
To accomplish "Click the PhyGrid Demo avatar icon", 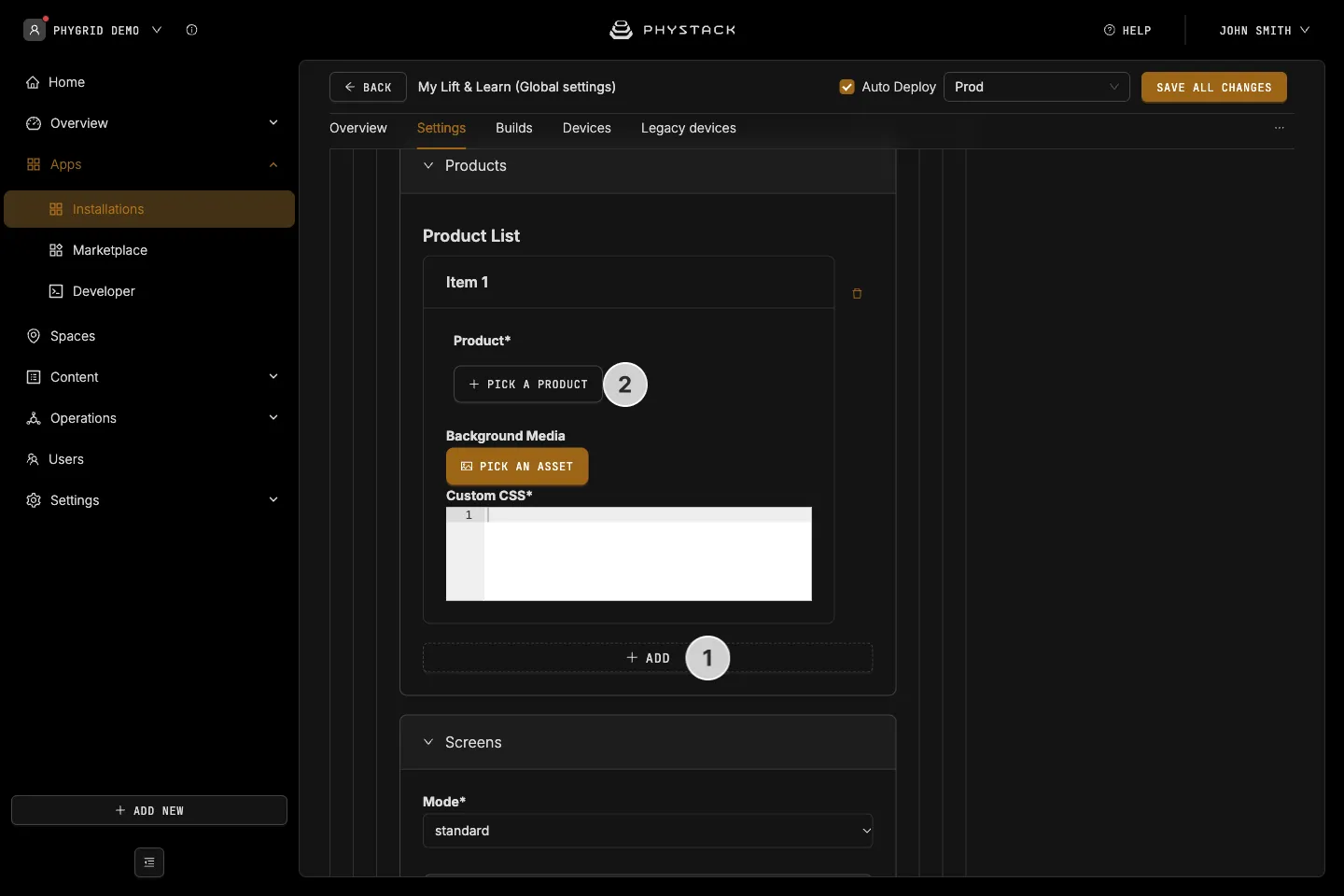I will coord(35,30).
